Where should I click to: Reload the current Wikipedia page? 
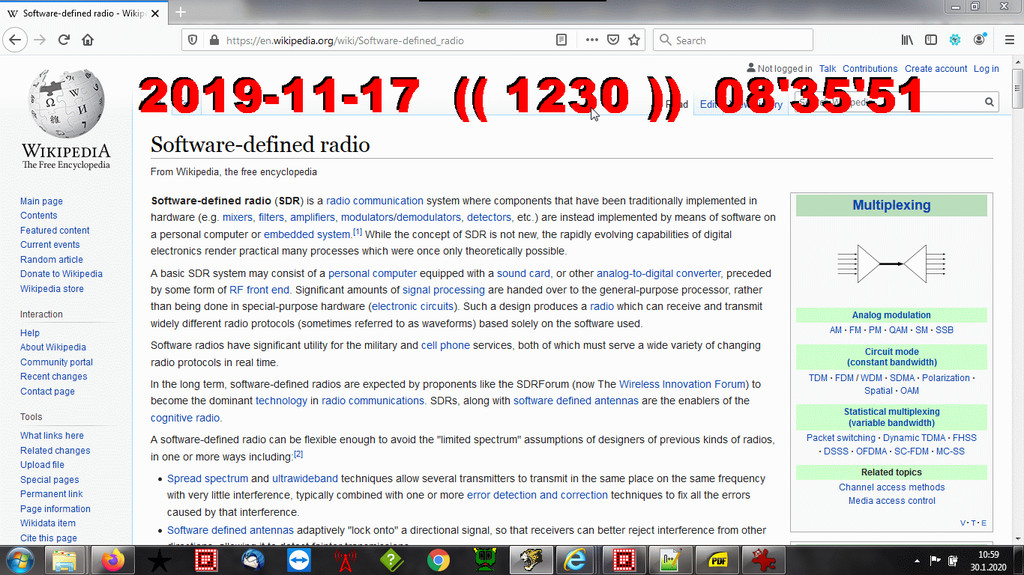64,40
